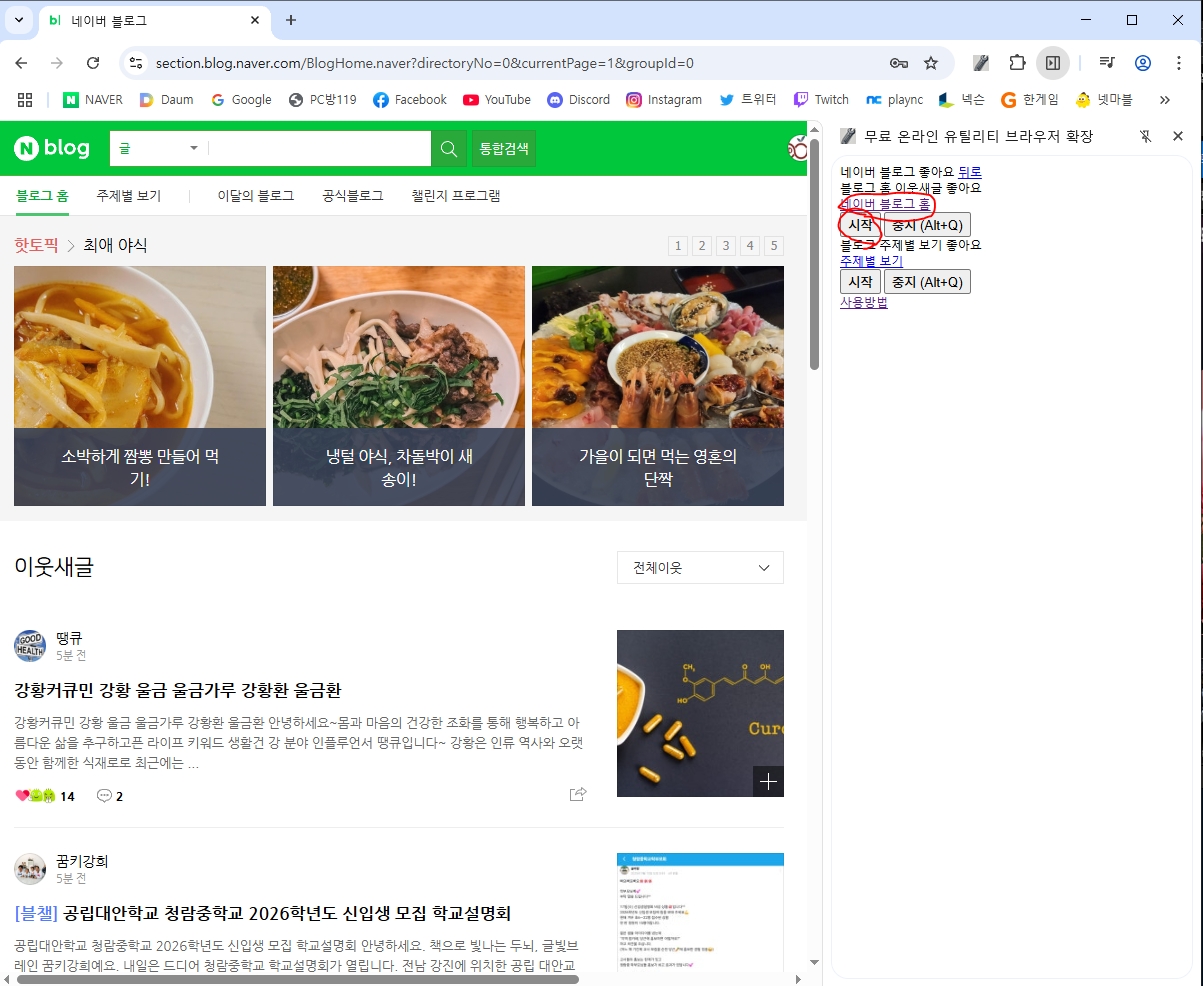The width and height of the screenshot is (1203, 986).
Task: Click the N blog logo
Action: click(x=52, y=149)
